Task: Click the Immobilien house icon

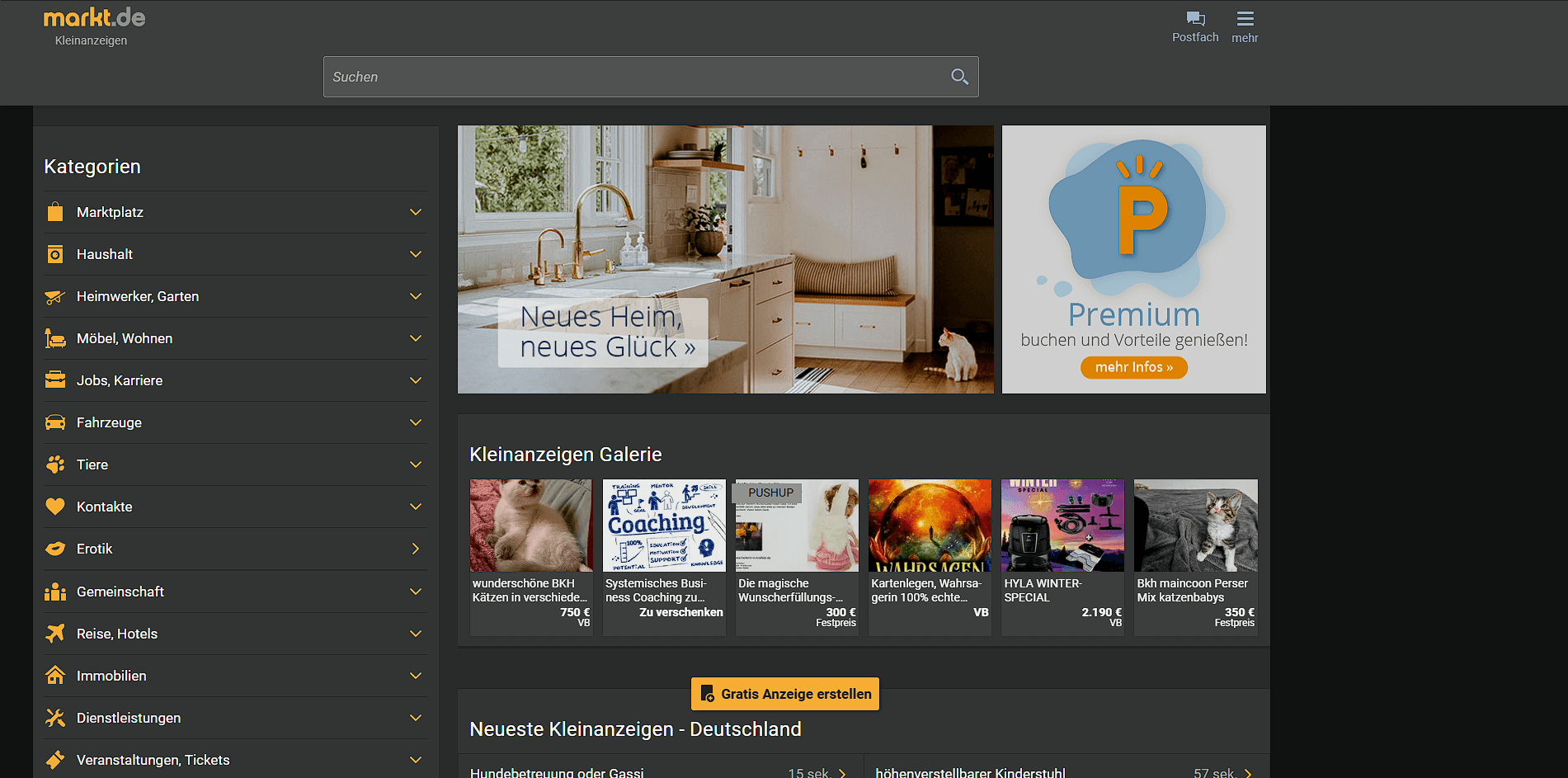Action: tap(55, 676)
